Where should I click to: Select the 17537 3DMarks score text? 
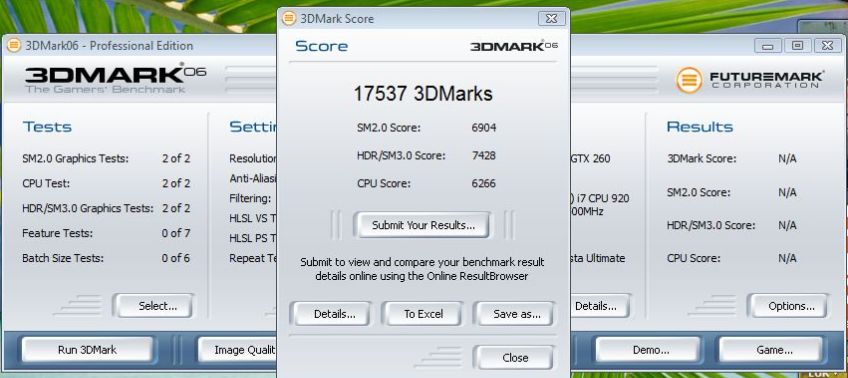pos(423,94)
